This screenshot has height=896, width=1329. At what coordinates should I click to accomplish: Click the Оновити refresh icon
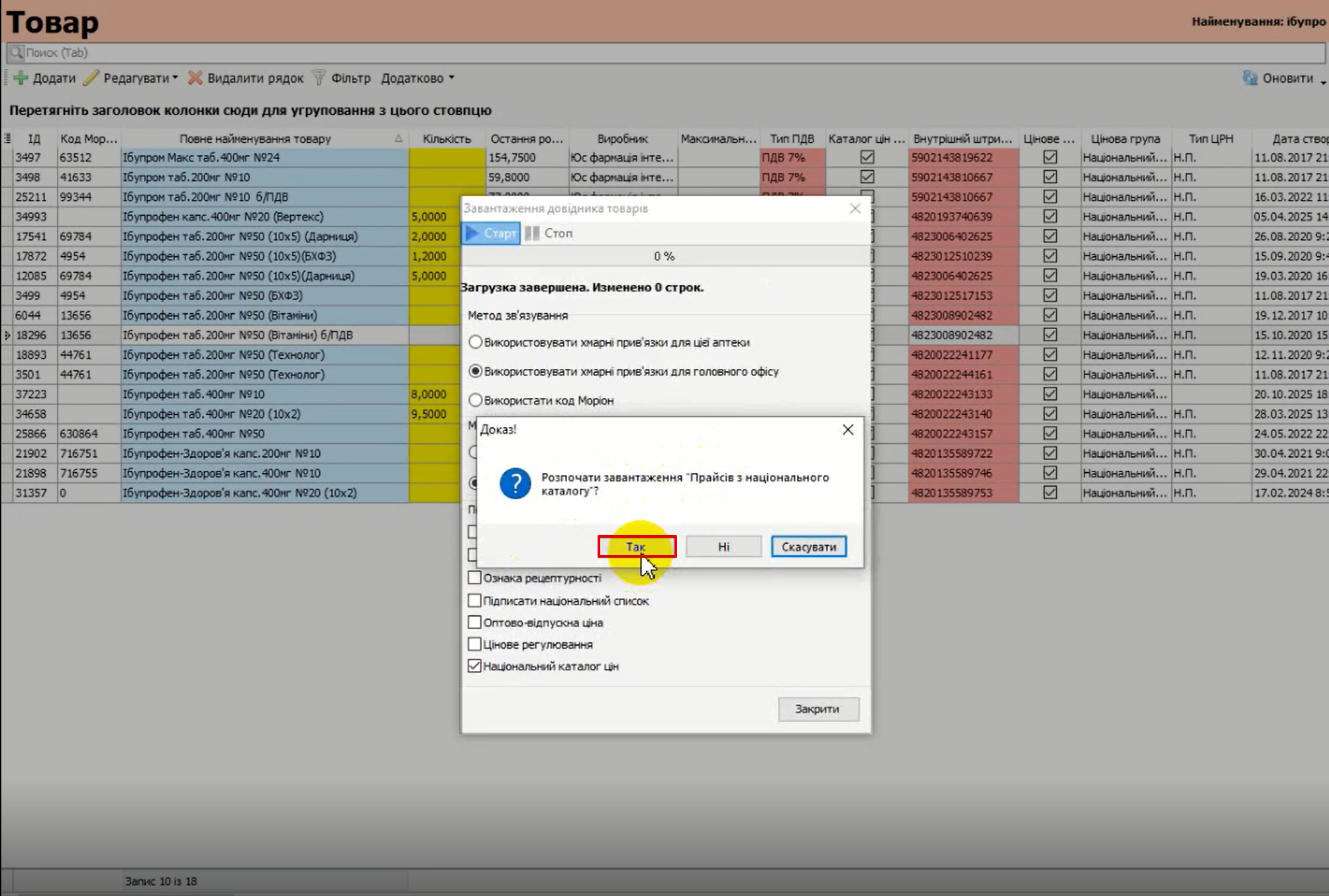1249,78
